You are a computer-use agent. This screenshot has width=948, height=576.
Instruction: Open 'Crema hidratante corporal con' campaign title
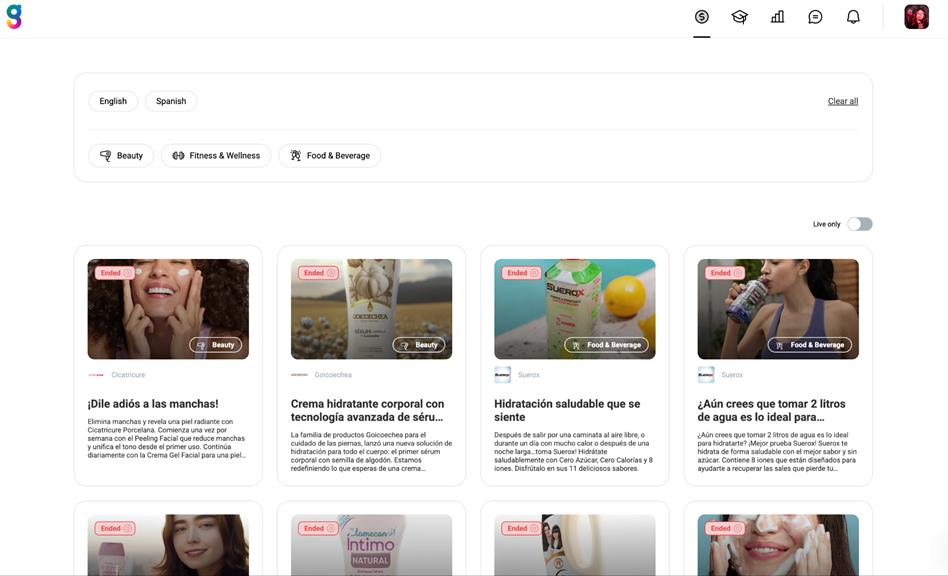[x=368, y=410]
